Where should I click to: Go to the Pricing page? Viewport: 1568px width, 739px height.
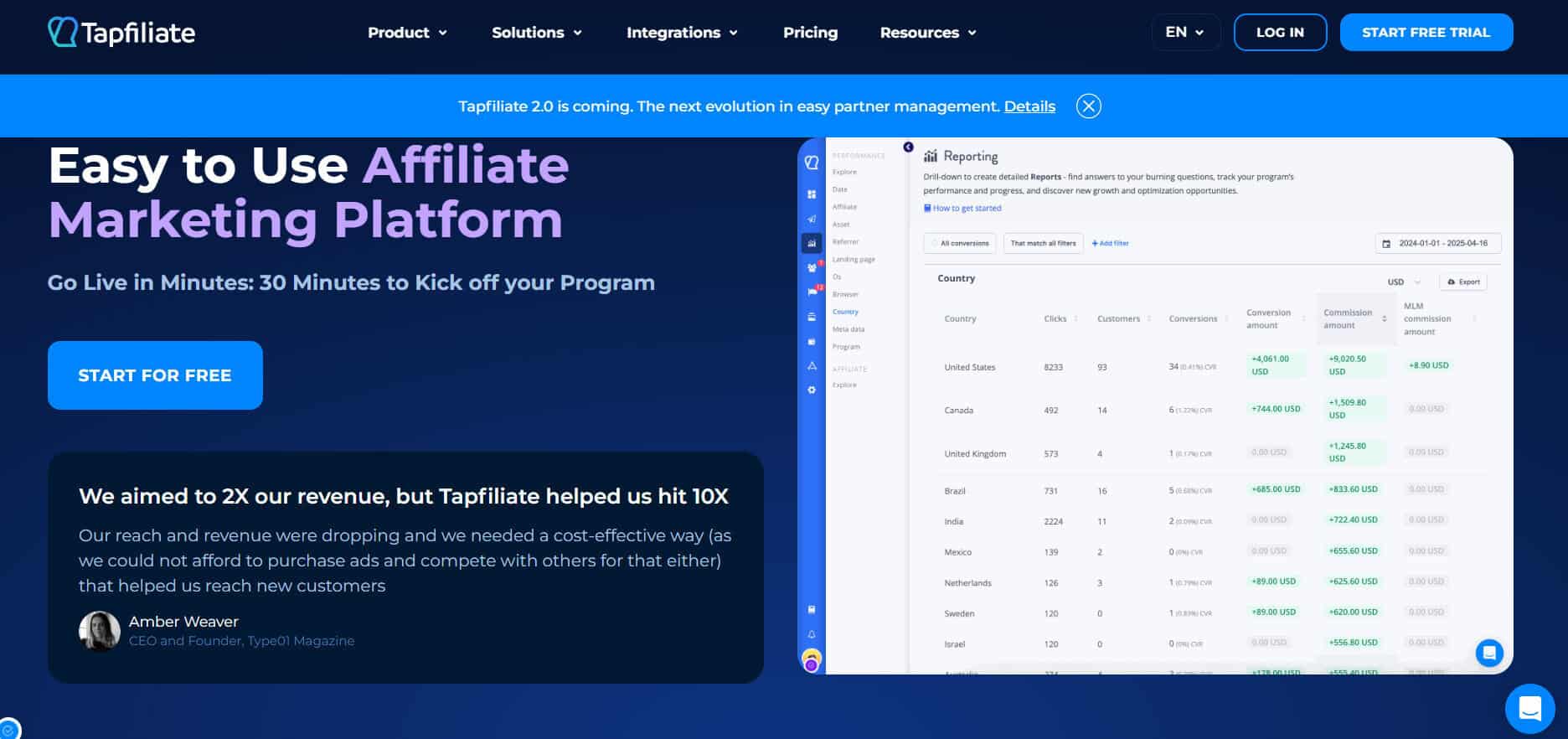[810, 33]
